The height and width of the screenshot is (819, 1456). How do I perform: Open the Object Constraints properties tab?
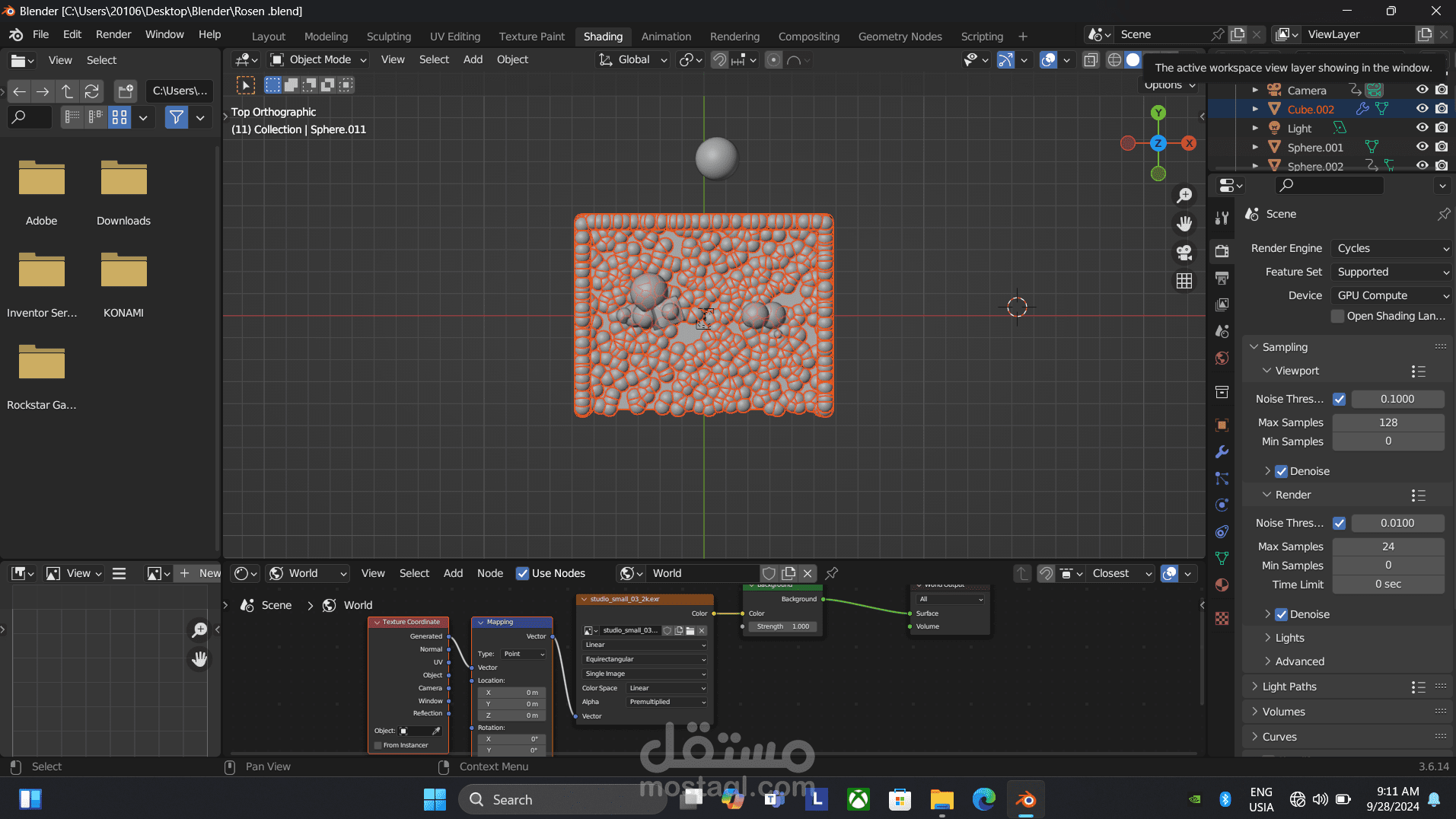1222,531
